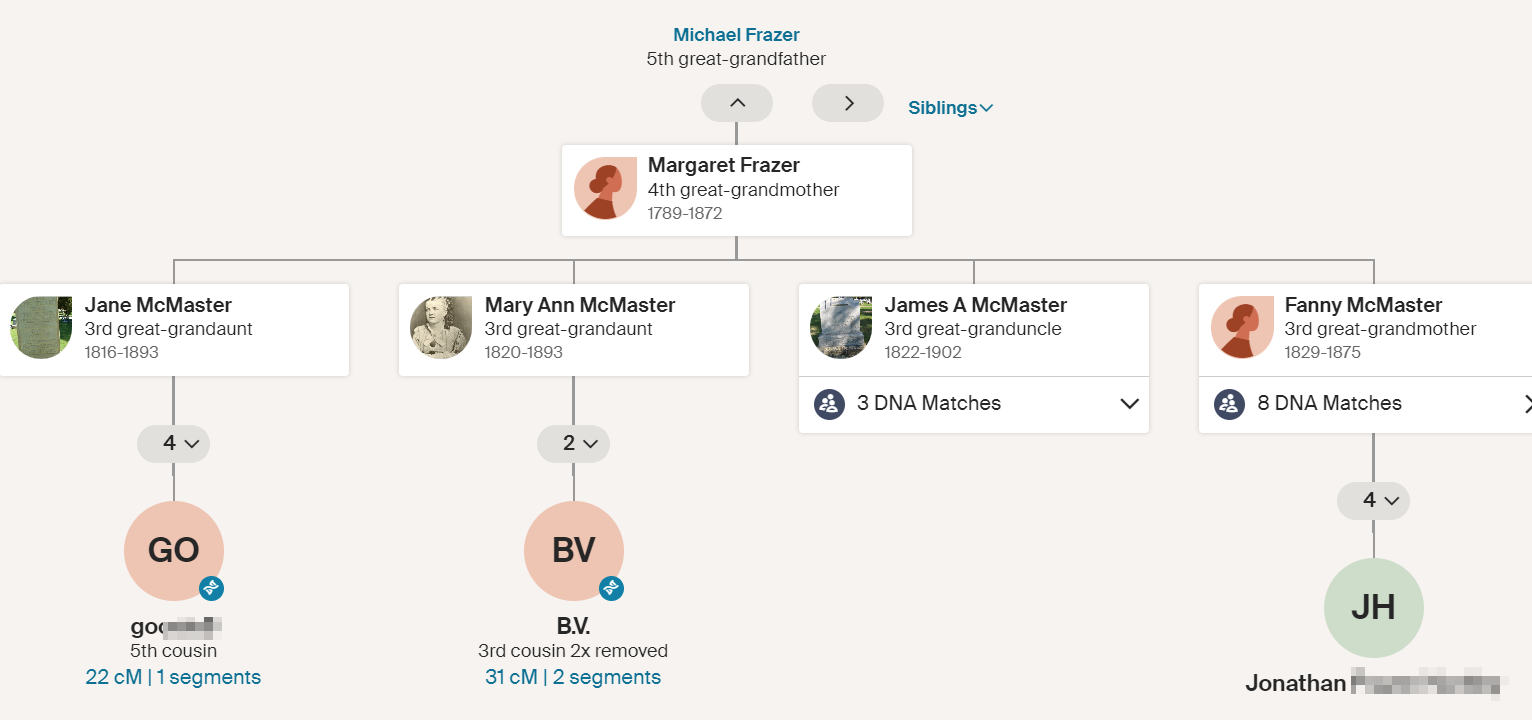Click the DNA badge icon on the GO avatar
1532x720 pixels.
click(210, 589)
